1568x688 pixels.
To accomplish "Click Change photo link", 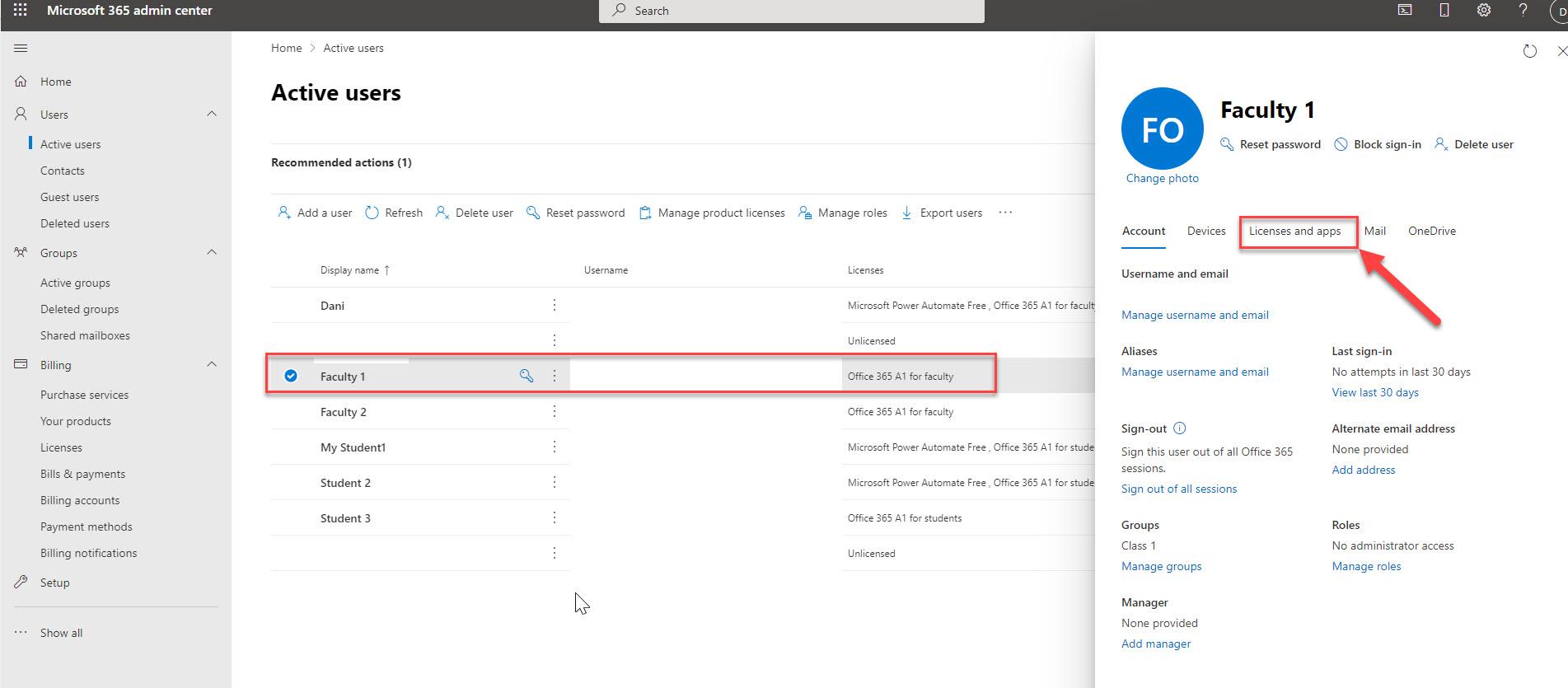I will (x=1163, y=178).
